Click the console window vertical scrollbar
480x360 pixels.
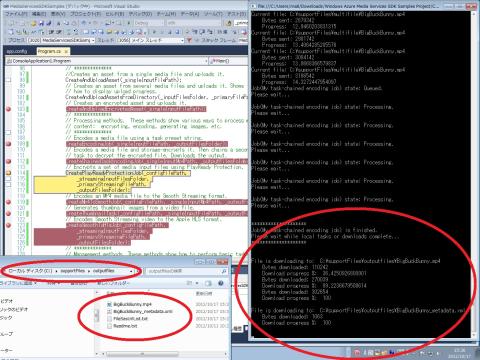[474, 173]
